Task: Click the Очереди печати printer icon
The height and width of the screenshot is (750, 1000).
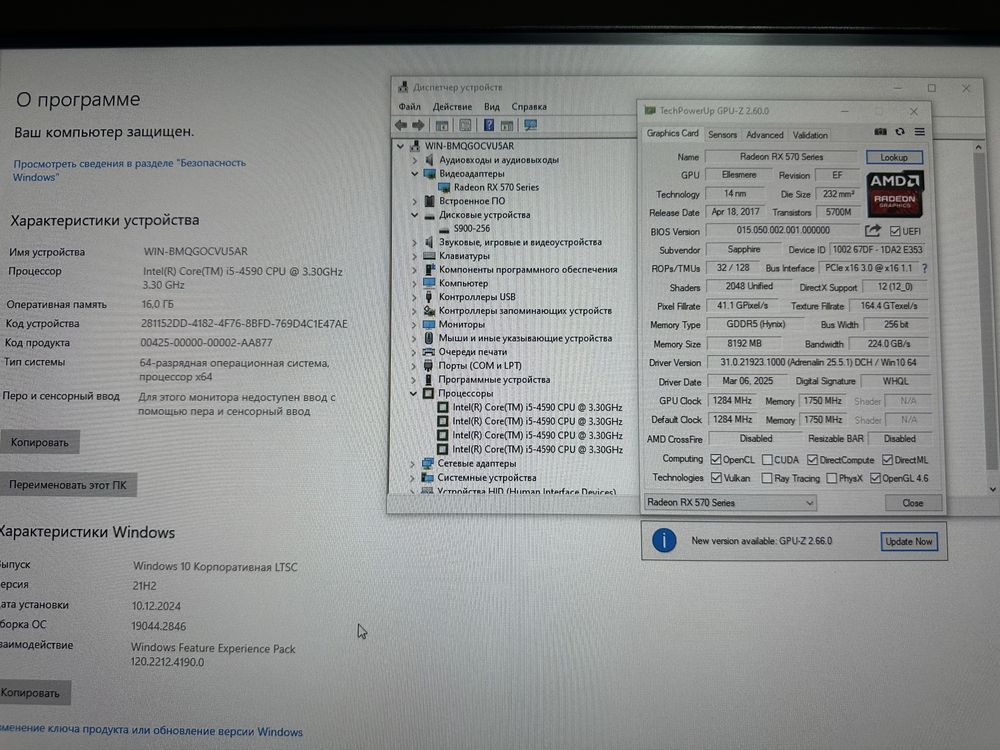Action: (x=429, y=352)
